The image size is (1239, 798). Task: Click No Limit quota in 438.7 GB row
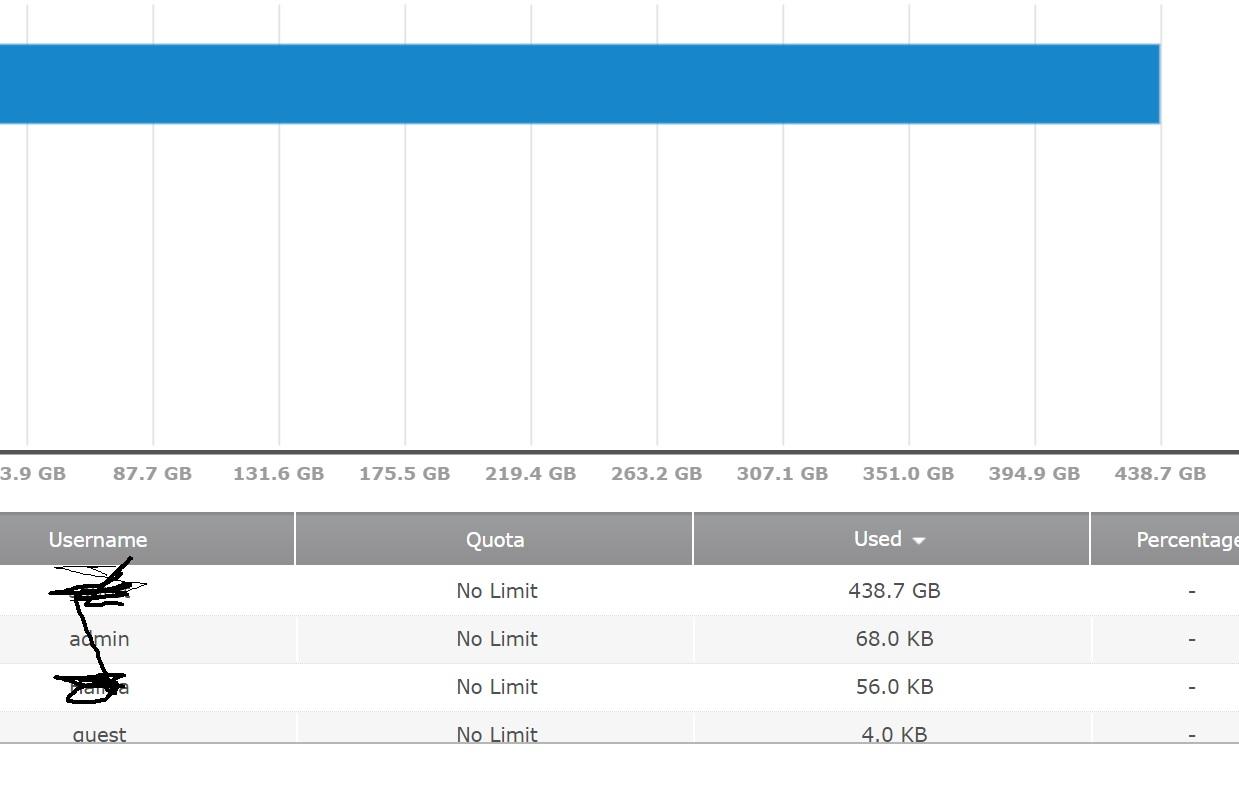497,591
